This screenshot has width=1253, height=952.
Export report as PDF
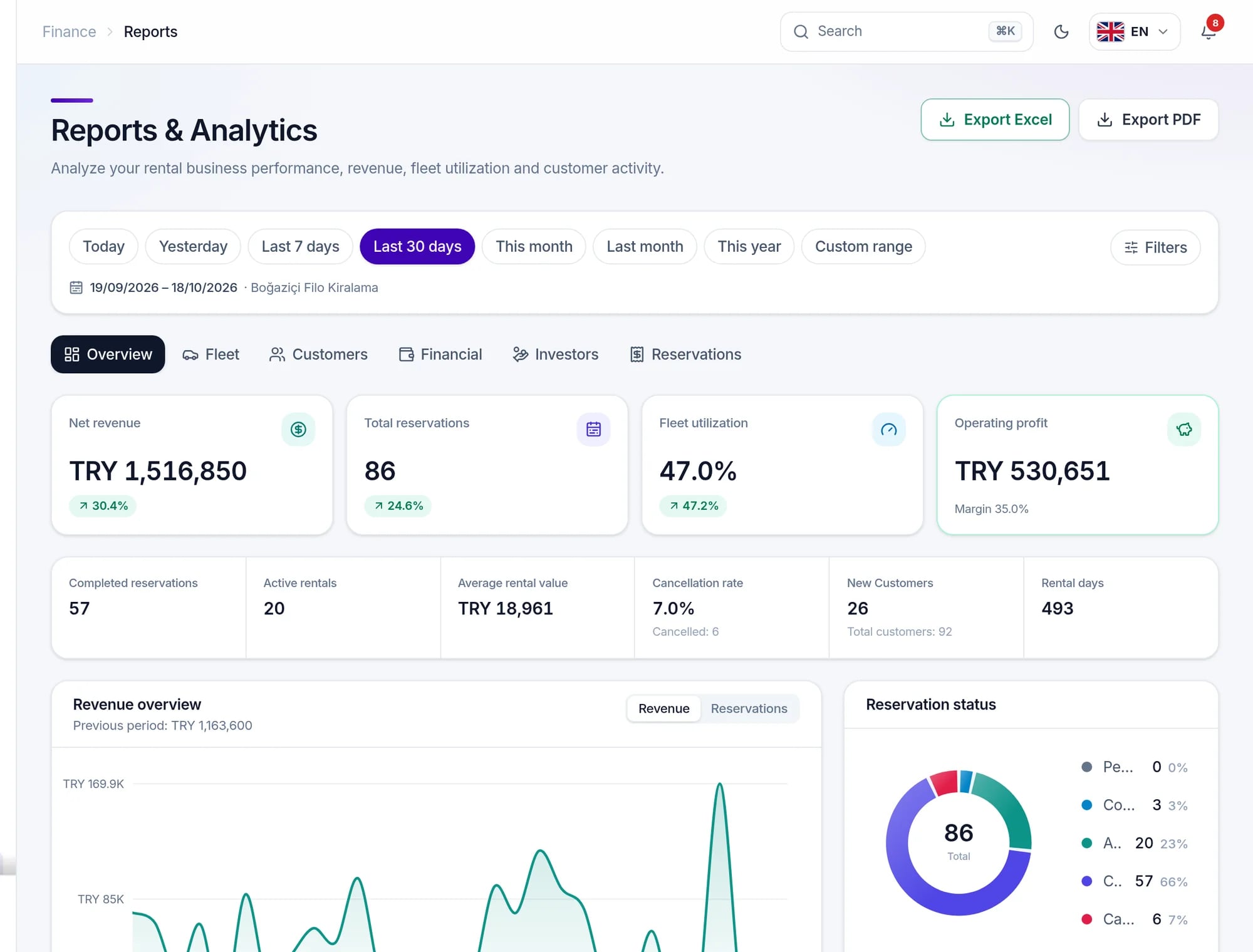(x=1148, y=120)
